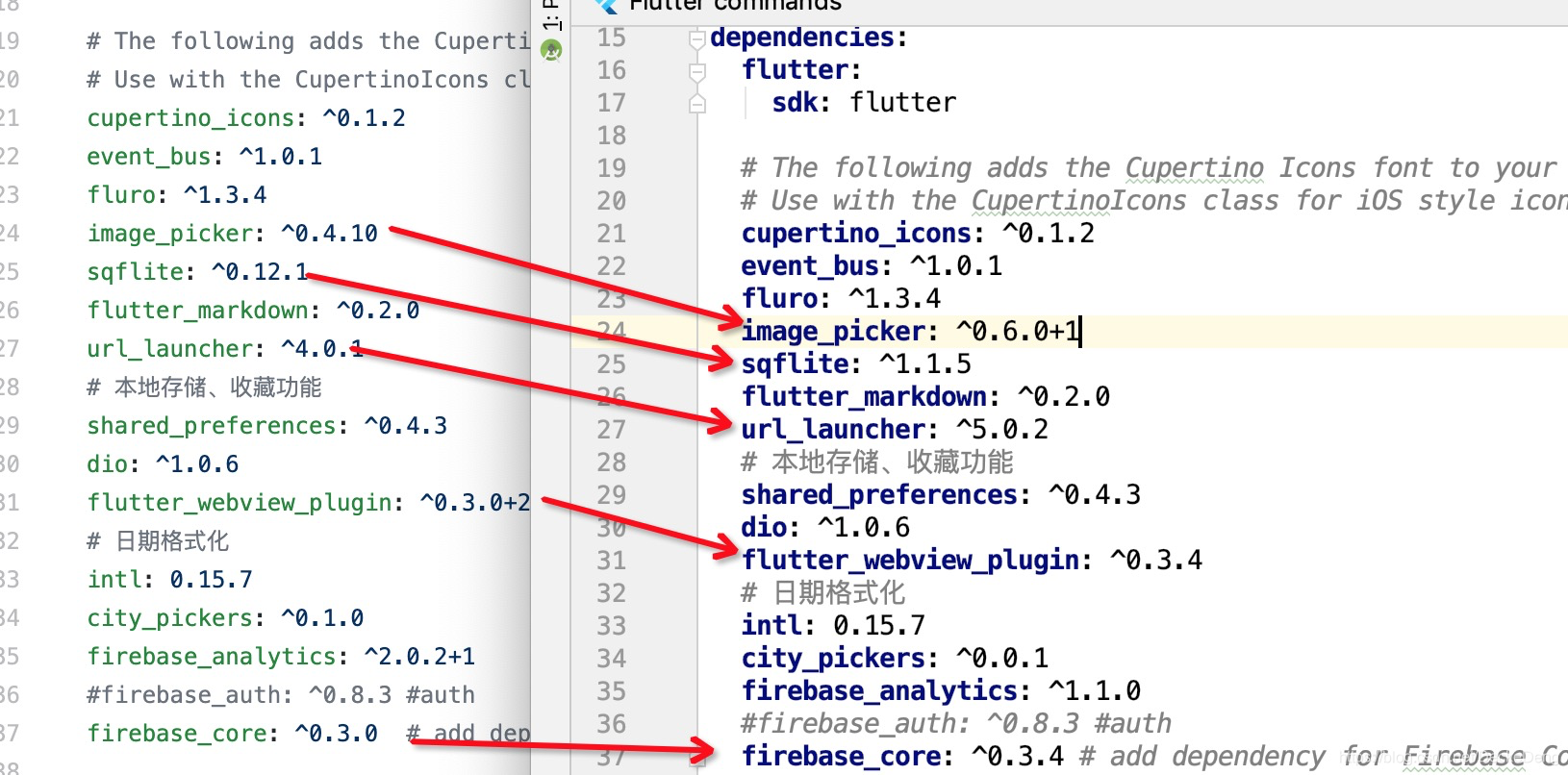Click '#firebase_auth: ^0.8.3 #auth' in left editor

281,695
